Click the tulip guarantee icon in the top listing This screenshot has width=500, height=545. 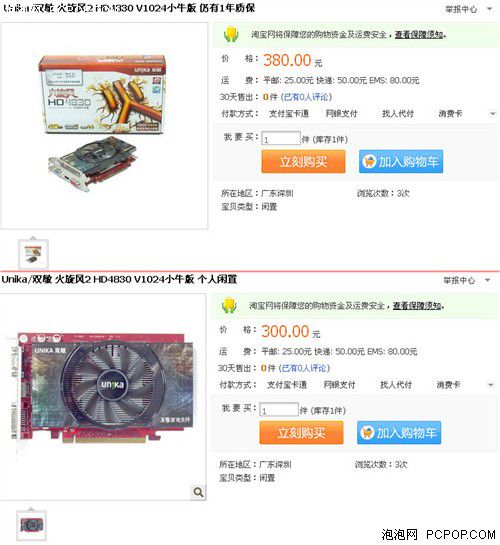[231, 35]
